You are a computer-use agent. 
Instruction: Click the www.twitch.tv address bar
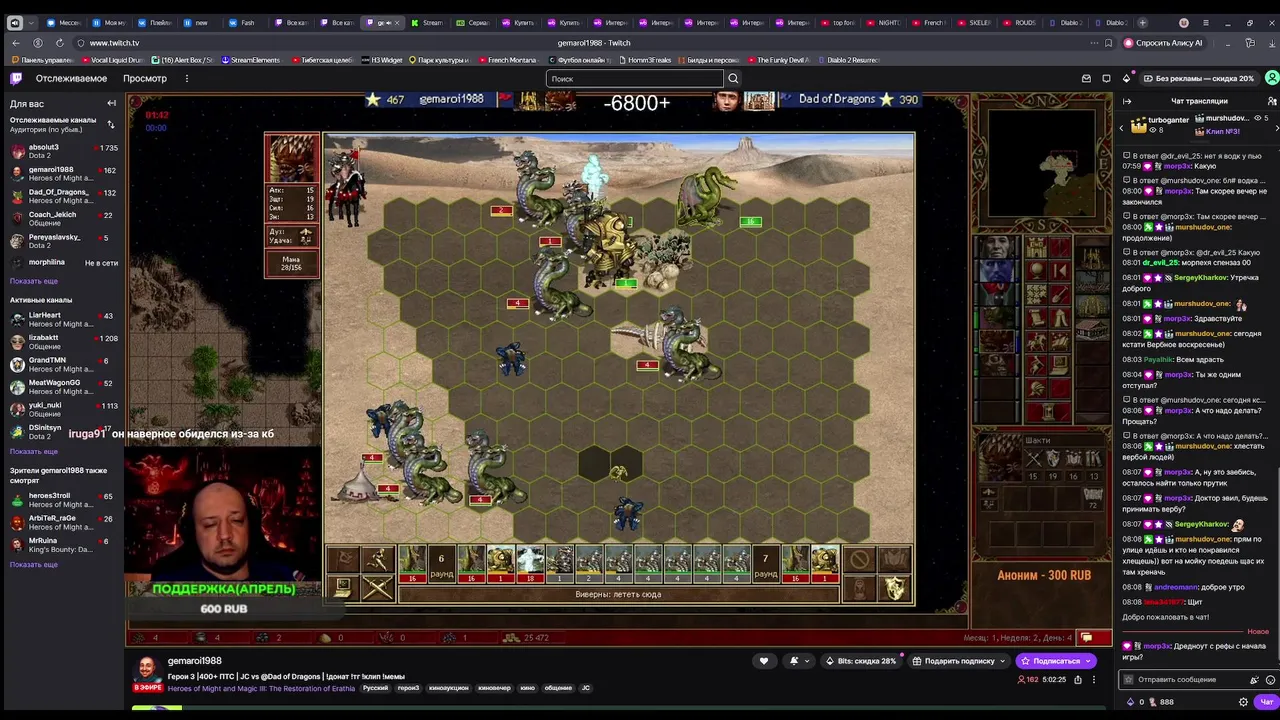(x=114, y=43)
